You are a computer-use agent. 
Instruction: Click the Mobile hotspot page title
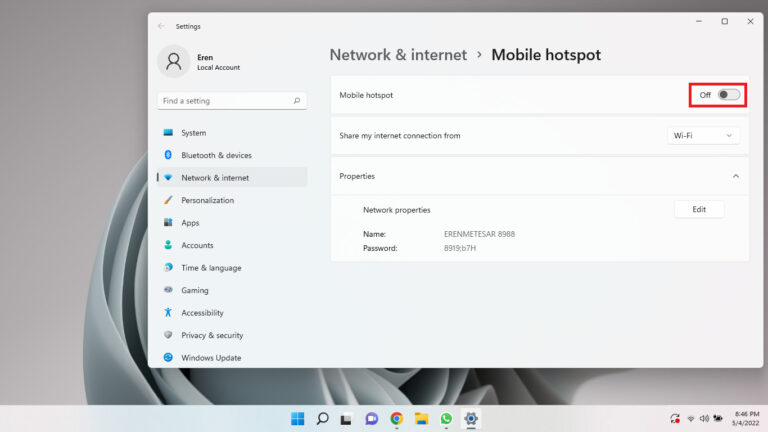point(546,55)
